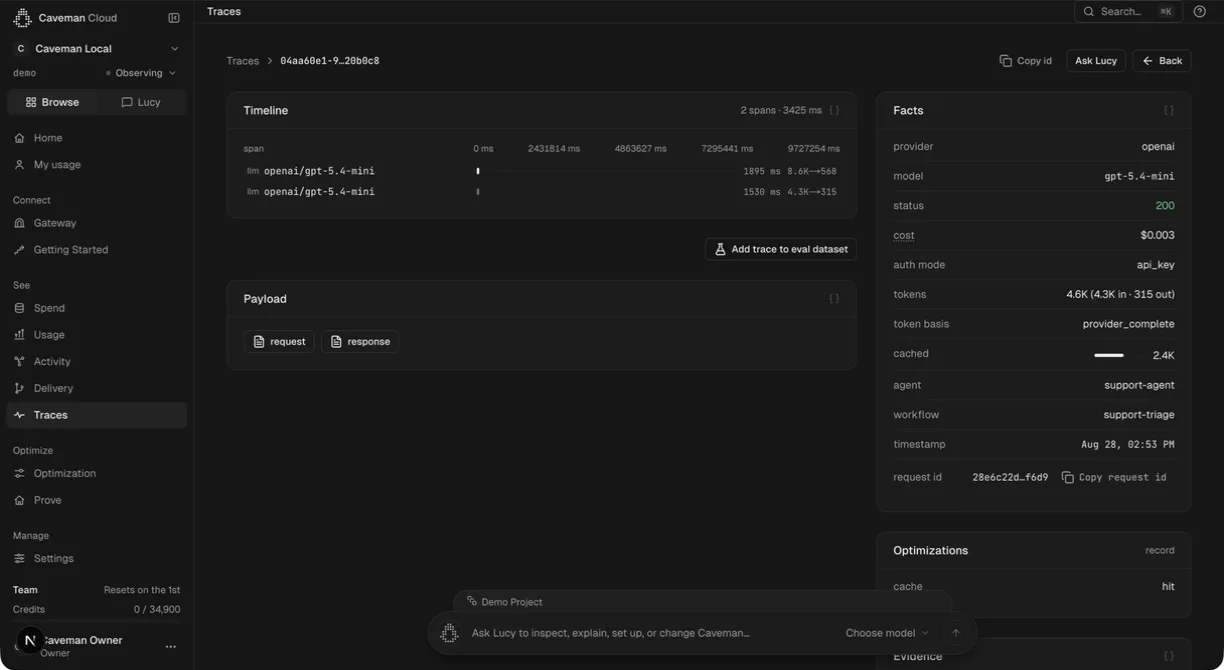
Task: Open the Observing mode dropdown
Action: [x=141, y=73]
